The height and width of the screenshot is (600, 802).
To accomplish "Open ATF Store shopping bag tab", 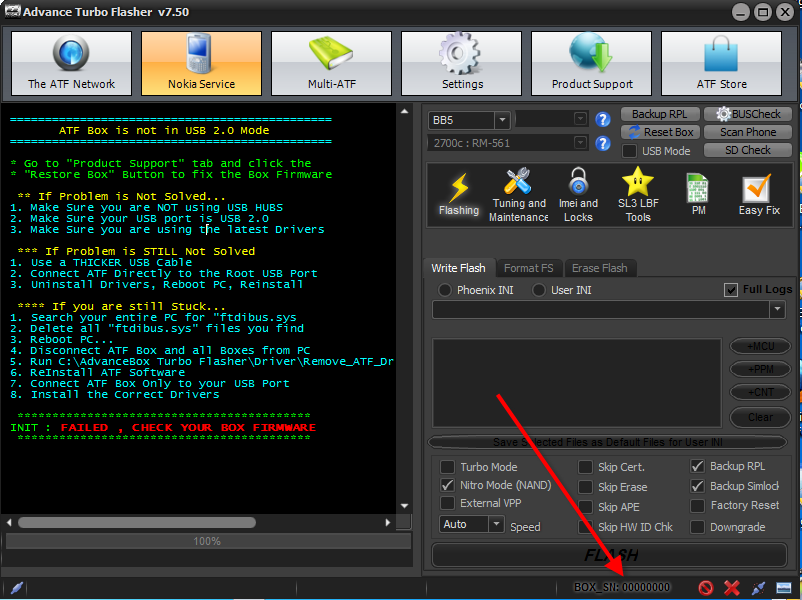I will click(721, 63).
